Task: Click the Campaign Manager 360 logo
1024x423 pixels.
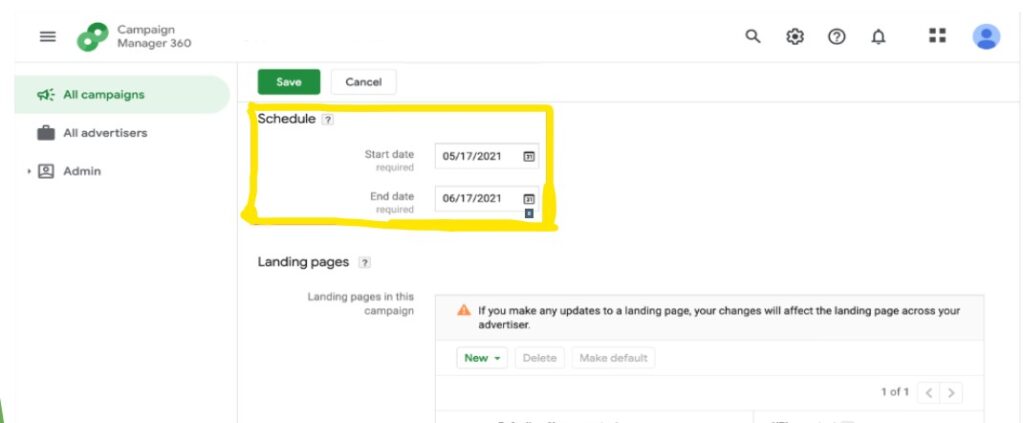Action: (x=93, y=37)
